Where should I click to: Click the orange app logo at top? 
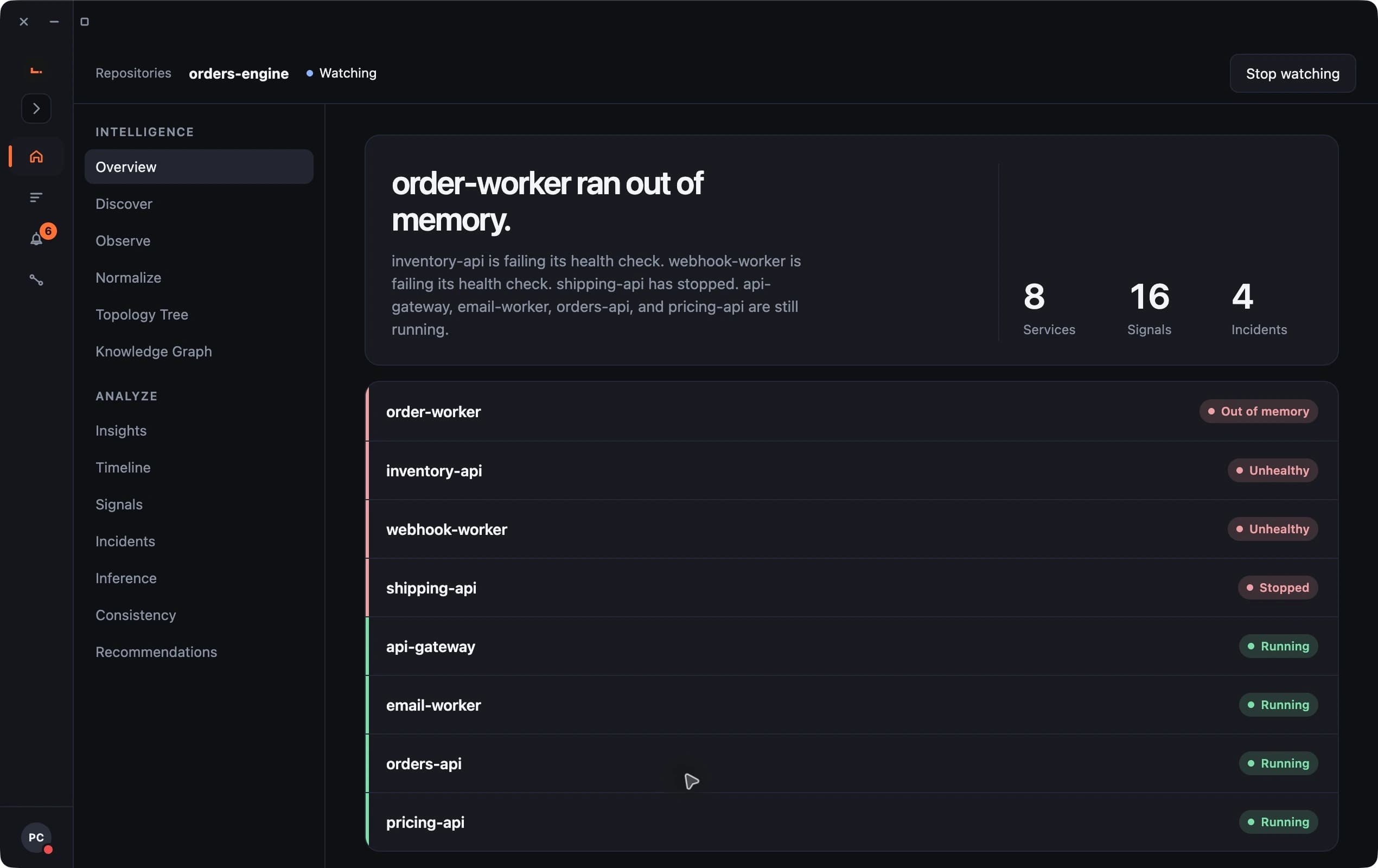point(36,71)
